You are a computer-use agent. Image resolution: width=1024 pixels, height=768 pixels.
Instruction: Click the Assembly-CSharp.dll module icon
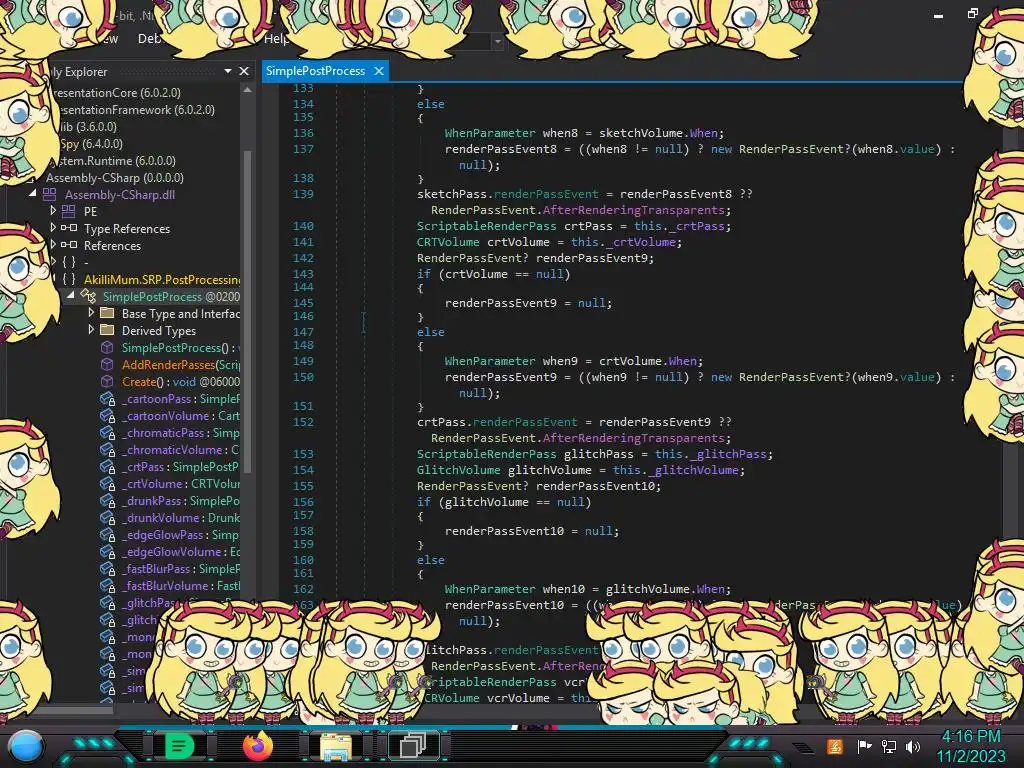click(50, 195)
